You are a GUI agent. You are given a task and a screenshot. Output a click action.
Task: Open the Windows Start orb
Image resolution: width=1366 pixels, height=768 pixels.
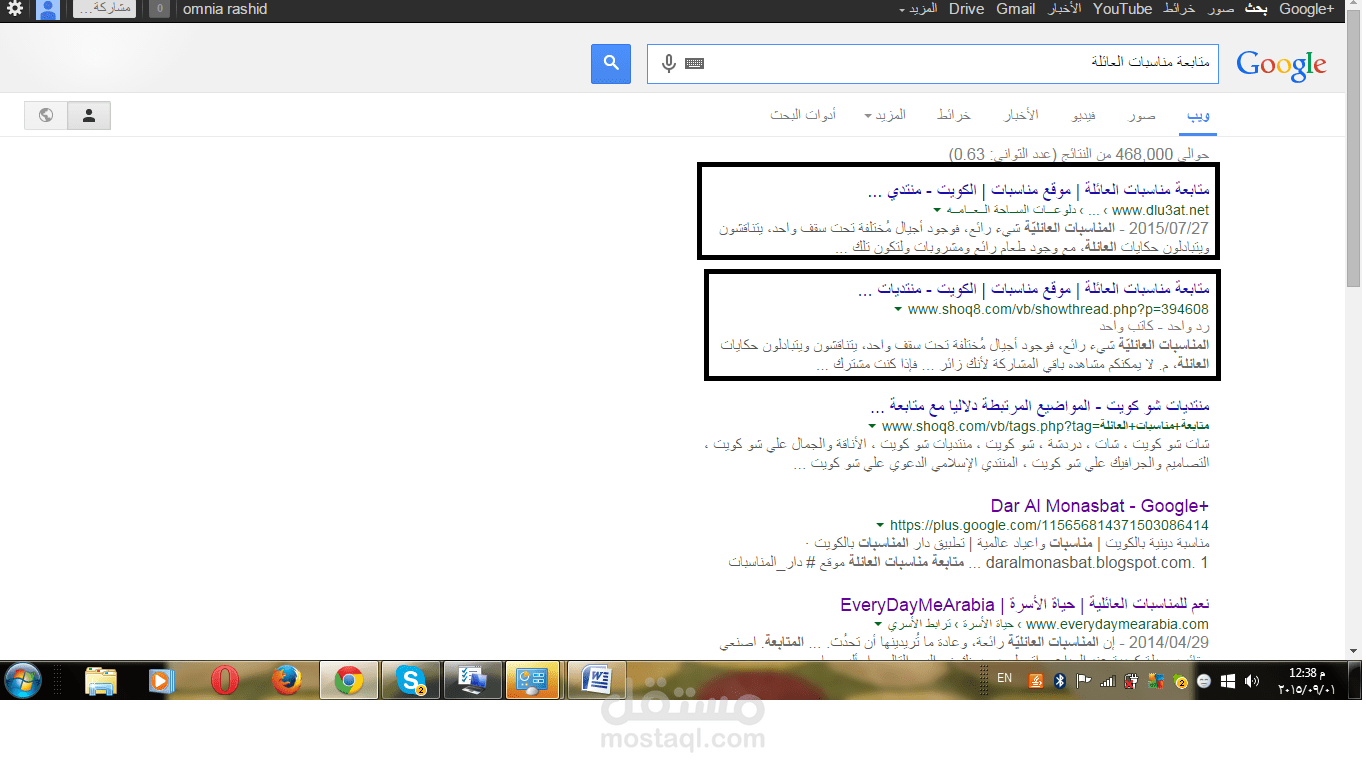[23, 681]
